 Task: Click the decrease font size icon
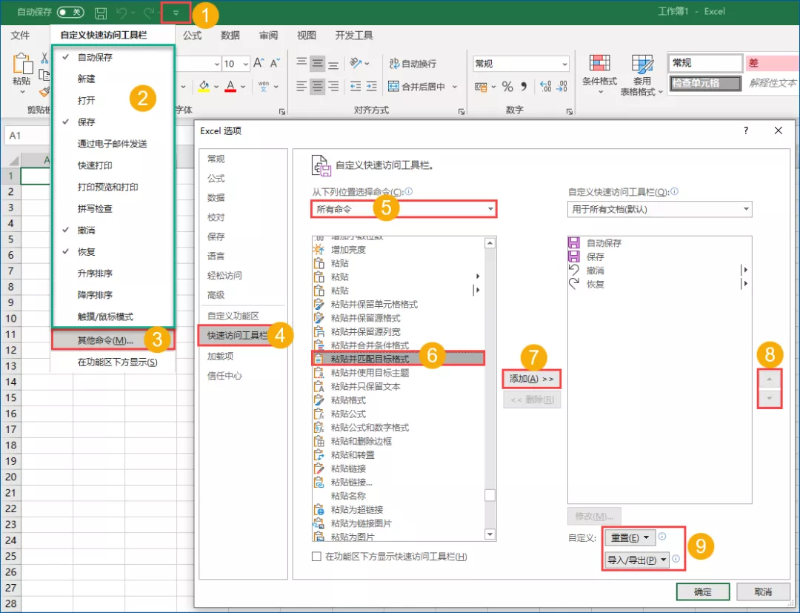(x=275, y=63)
